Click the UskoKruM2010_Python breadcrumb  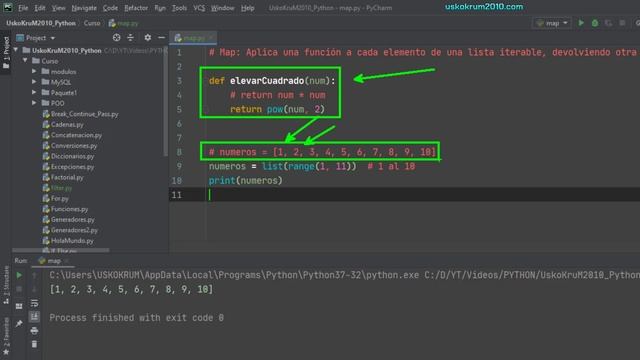coord(41,23)
